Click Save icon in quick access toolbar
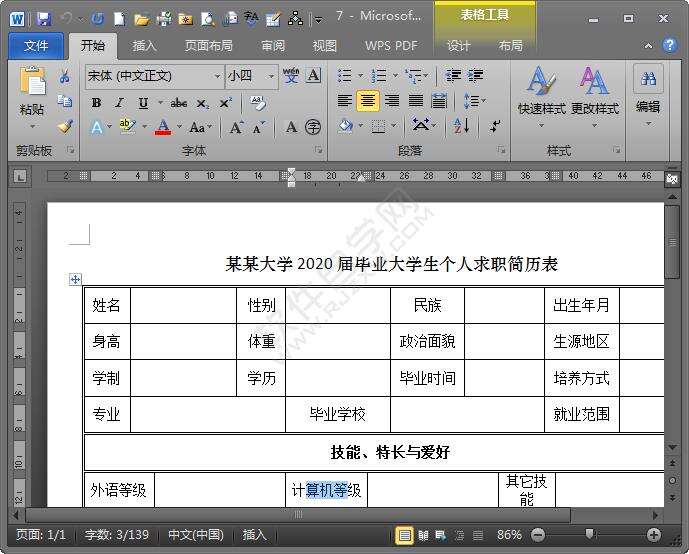This screenshot has height=554, width=689. (44, 19)
